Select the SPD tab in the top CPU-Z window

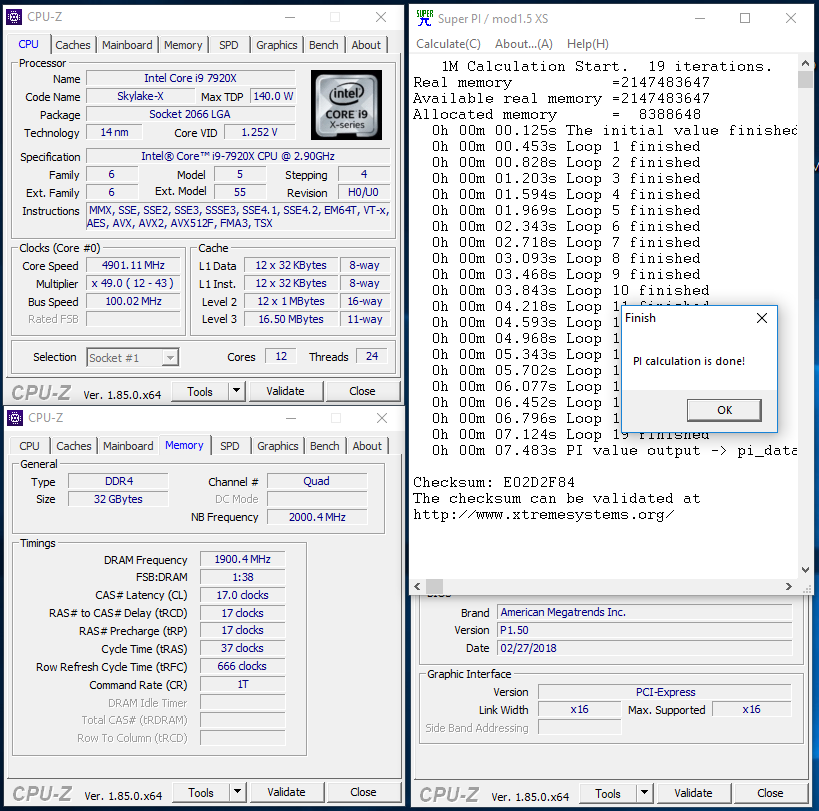[229, 45]
